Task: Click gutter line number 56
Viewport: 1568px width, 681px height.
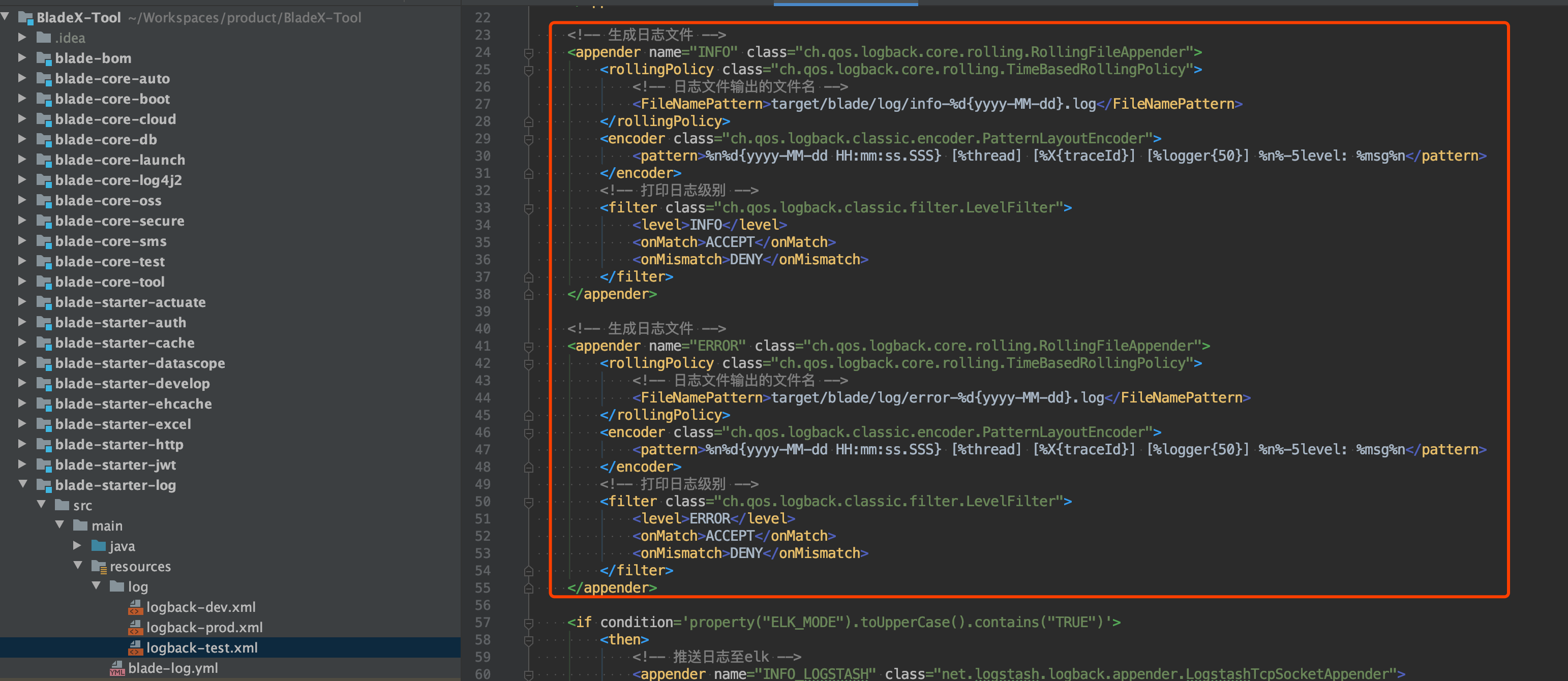Action: pos(483,605)
